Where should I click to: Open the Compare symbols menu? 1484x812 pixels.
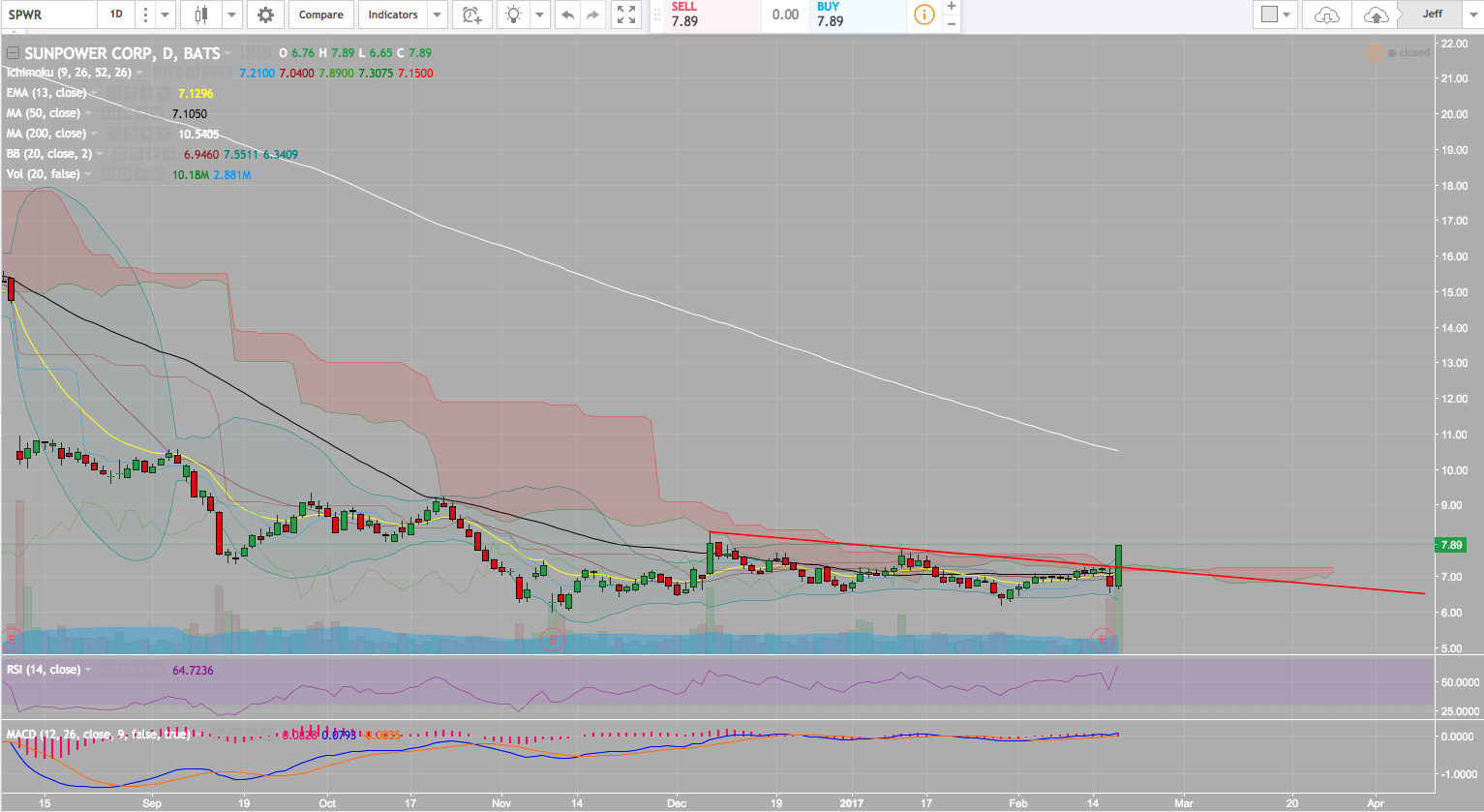coord(320,15)
